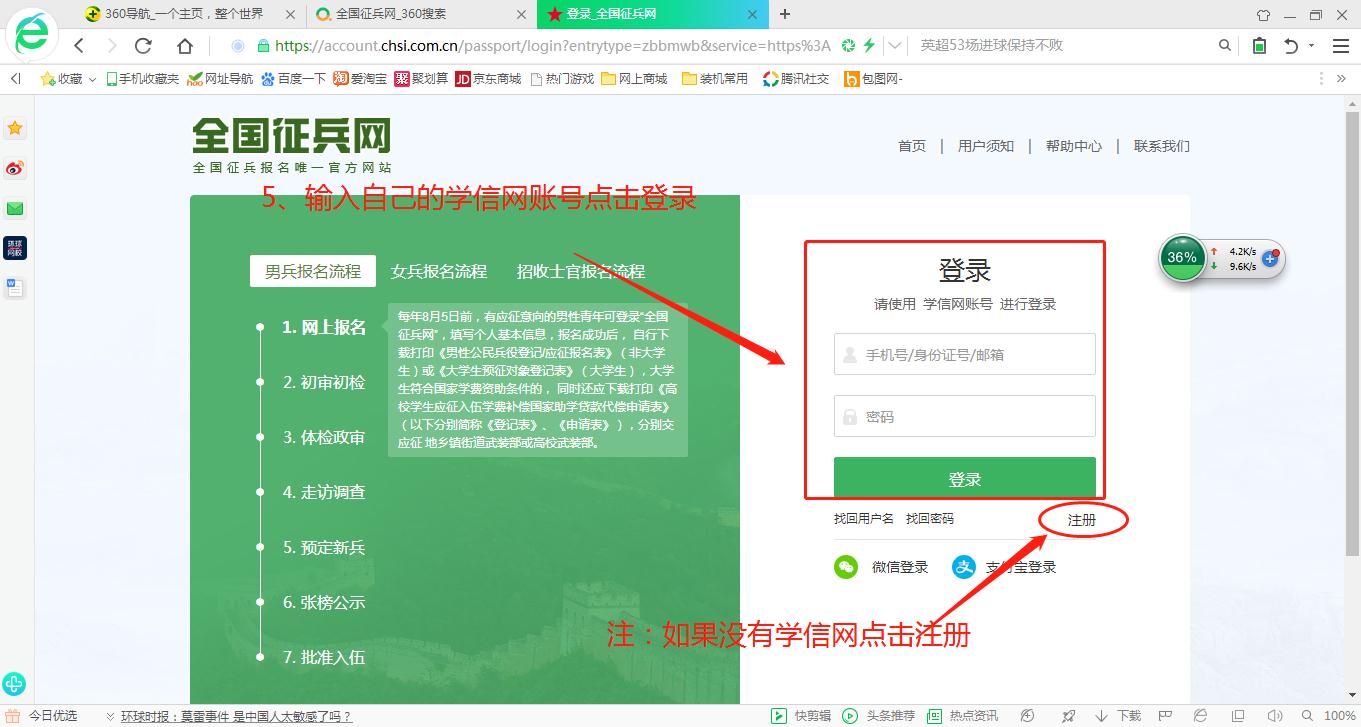This screenshot has height=727, width=1361.
Task: Expand the address bar dropdown arrow
Action: click(x=895, y=46)
